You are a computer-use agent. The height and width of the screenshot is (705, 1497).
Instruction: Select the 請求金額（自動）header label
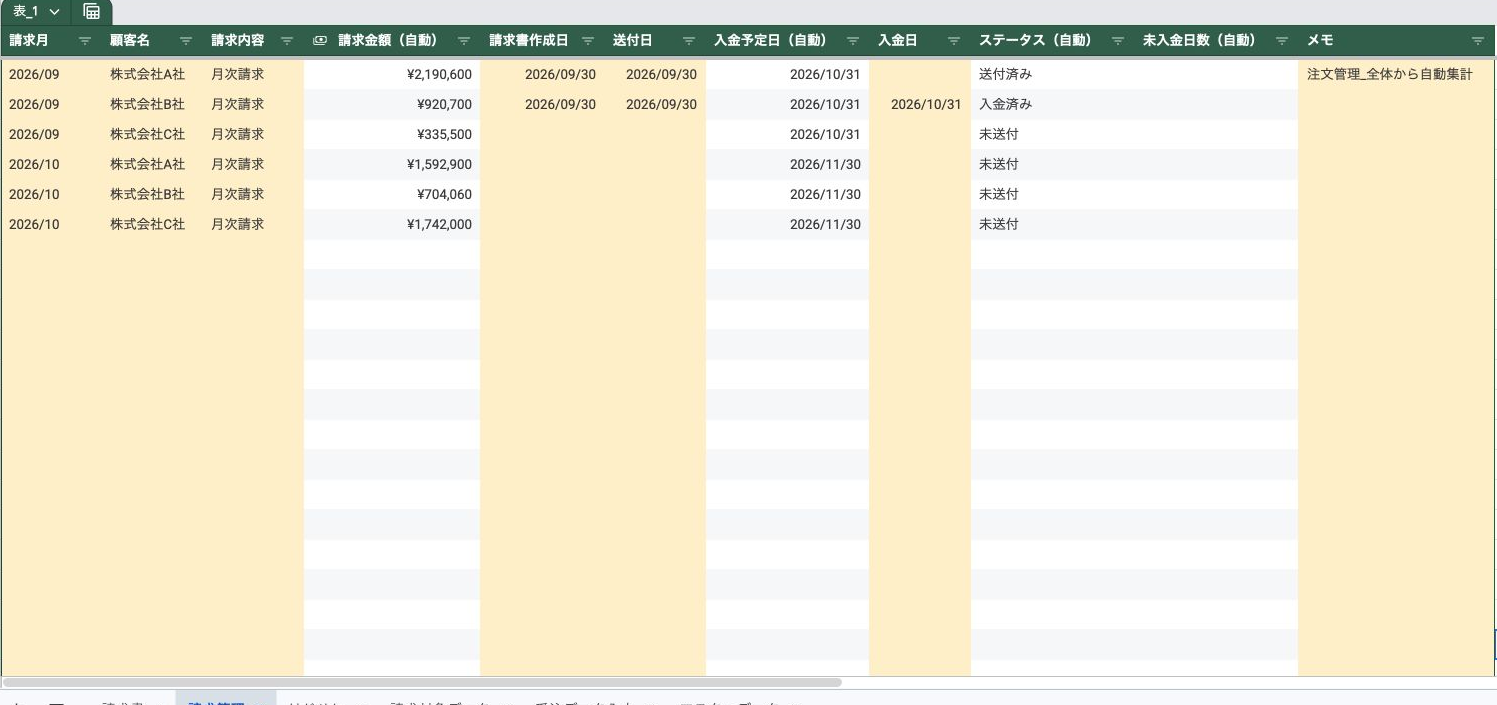pyautogui.click(x=388, y=41)
